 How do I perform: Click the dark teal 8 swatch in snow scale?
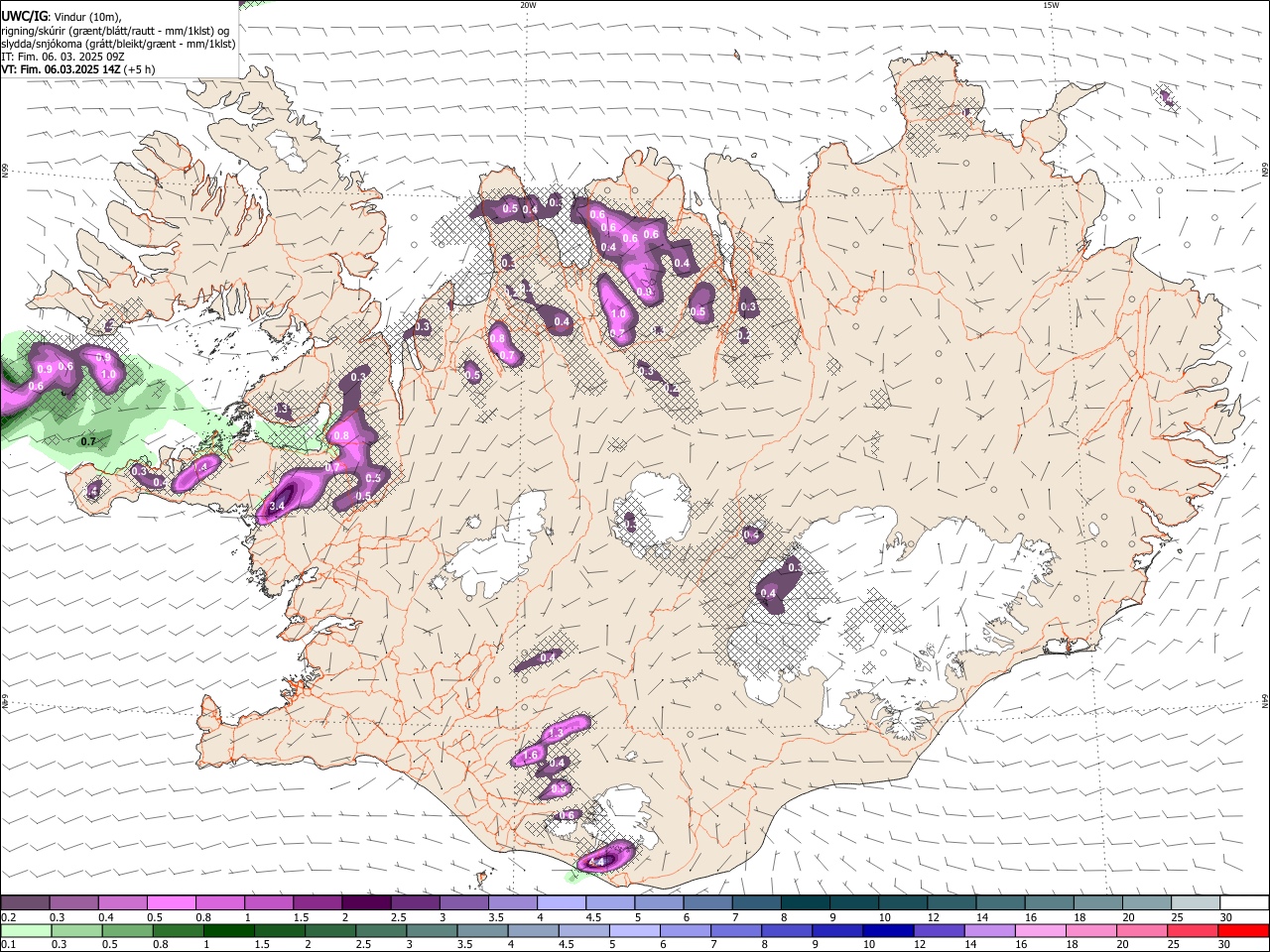pos(806,903)
